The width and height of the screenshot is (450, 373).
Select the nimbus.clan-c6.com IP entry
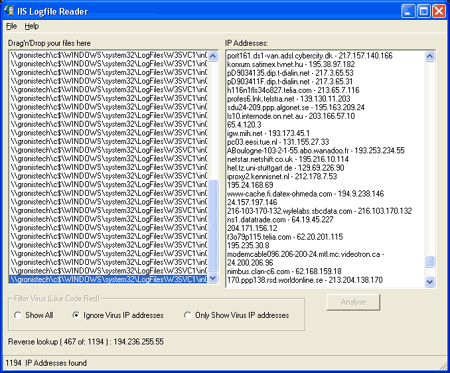284,271
